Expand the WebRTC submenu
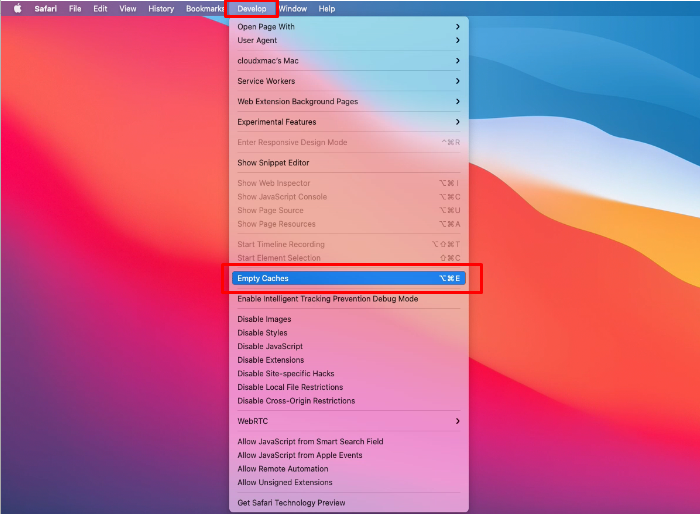Image resolution: width=700 pixels, height=514 pixels. click(349, 421)
